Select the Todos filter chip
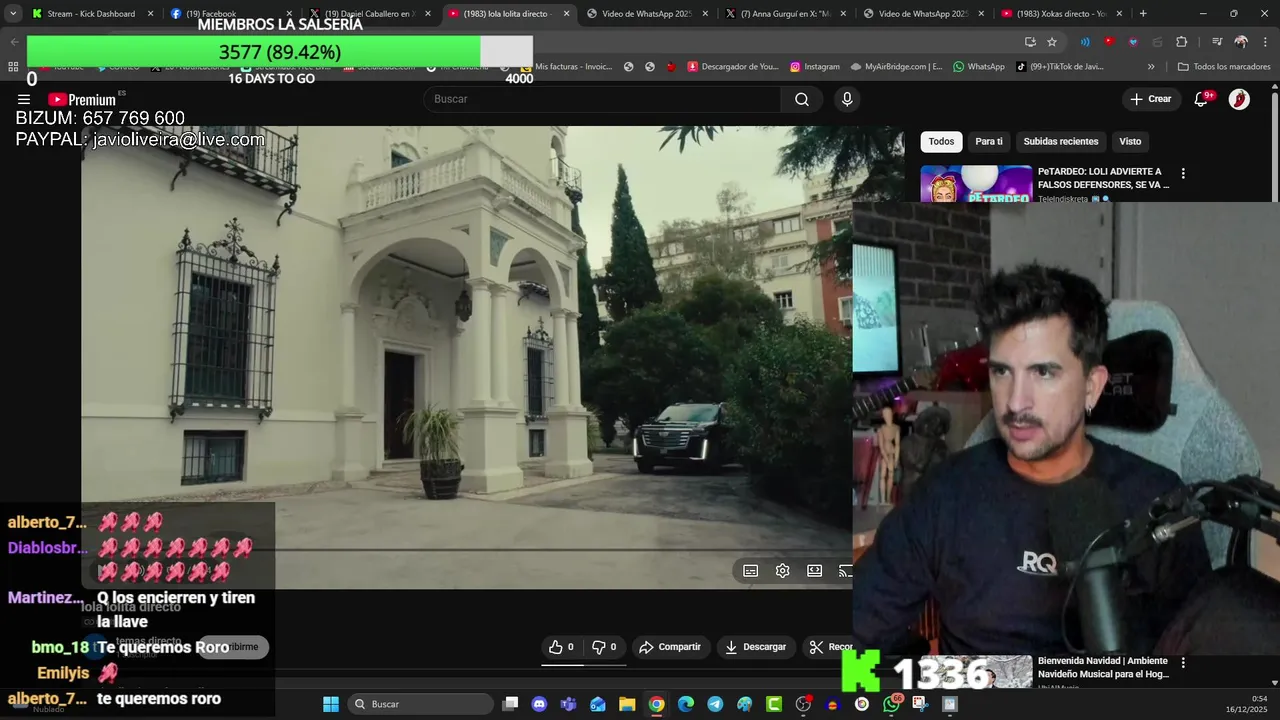Image resolution: width=1280 pixels, height=720 pixels. [941, 141]
